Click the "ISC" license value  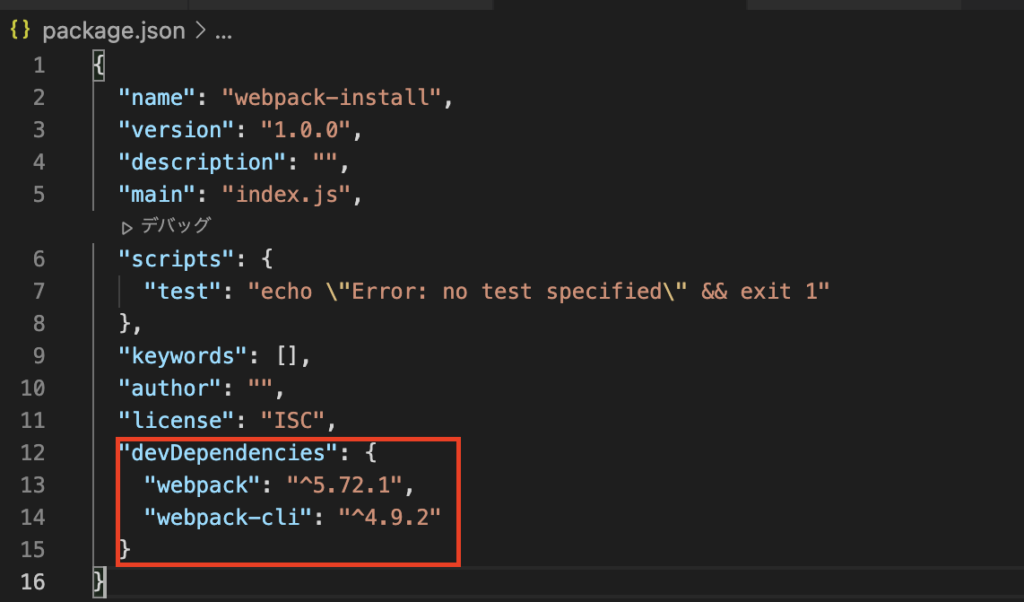[293, 421]
